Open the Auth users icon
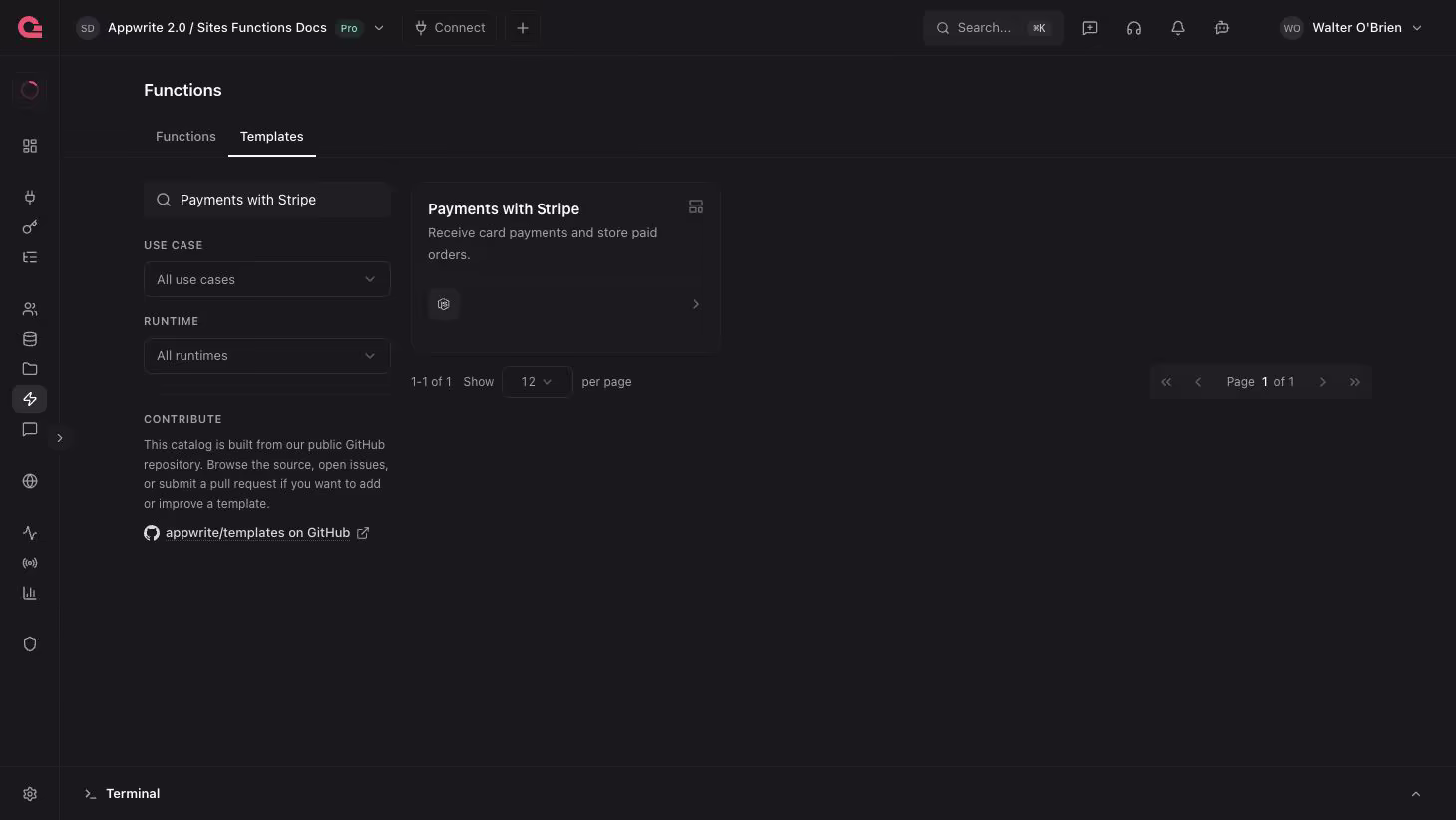The image size is (1456, 820). click(x=30, y=309)
